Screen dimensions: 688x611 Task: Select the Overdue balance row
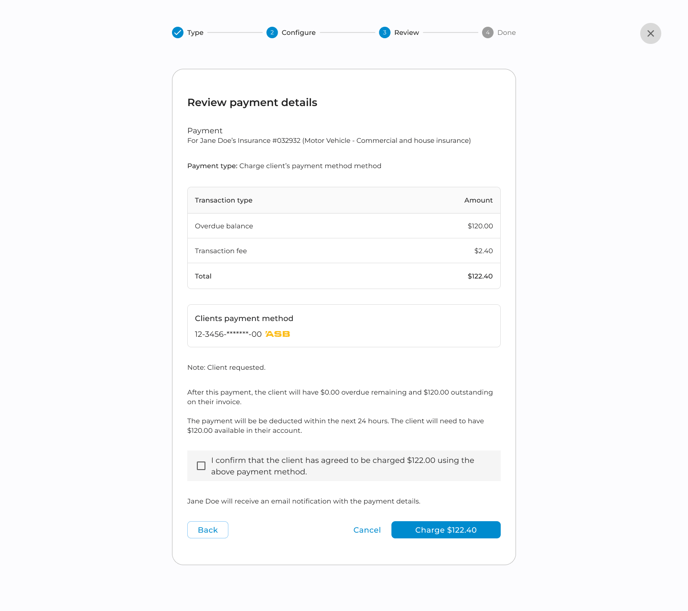pos(343,226)
